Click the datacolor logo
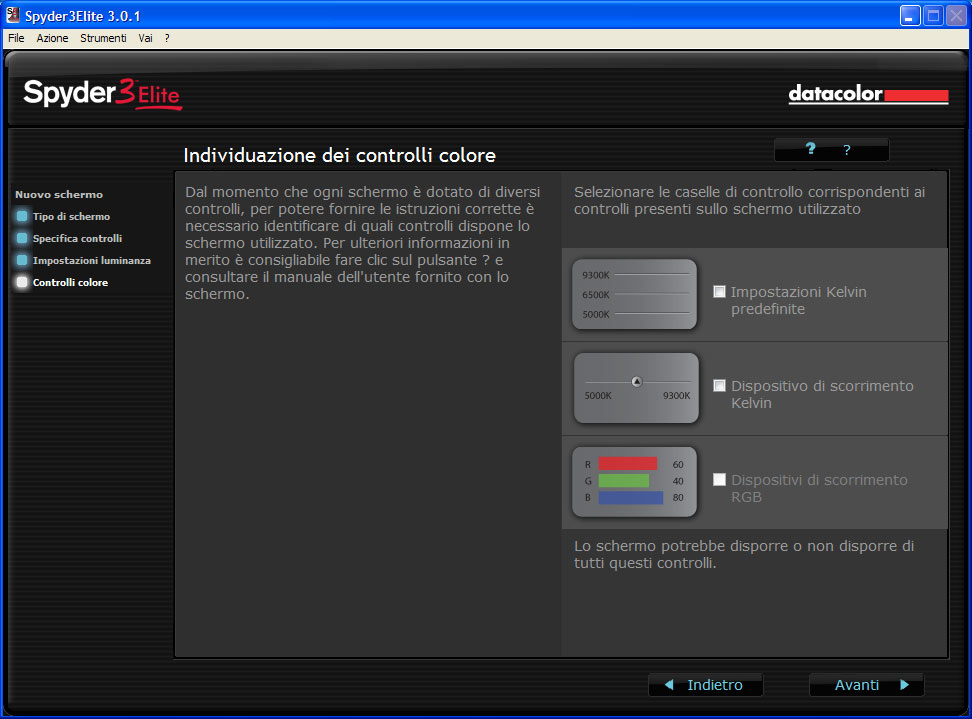972x719 pixels. pyautogui.click(x=868, y=95)
